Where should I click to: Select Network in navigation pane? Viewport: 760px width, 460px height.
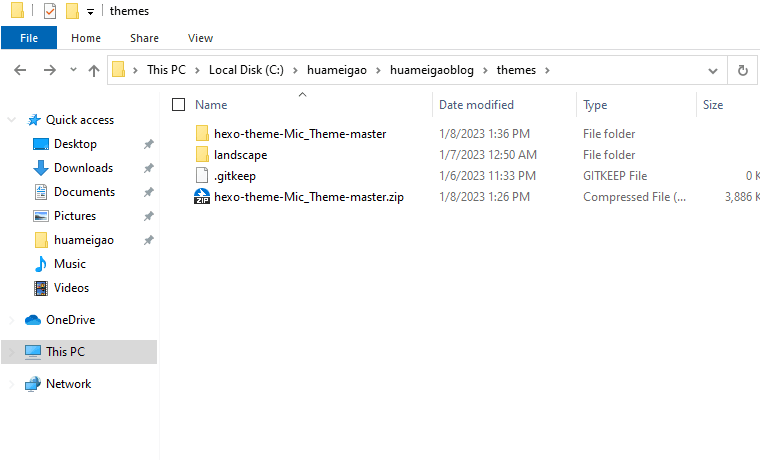point(68,384)
